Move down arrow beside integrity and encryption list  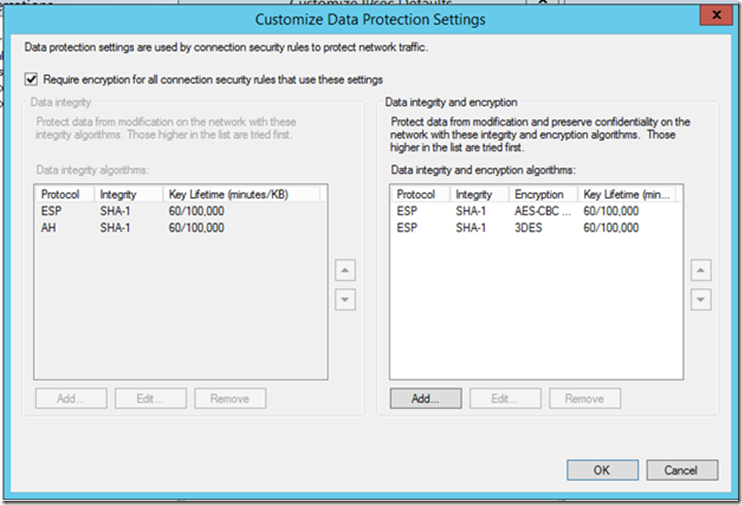point(701,300)
